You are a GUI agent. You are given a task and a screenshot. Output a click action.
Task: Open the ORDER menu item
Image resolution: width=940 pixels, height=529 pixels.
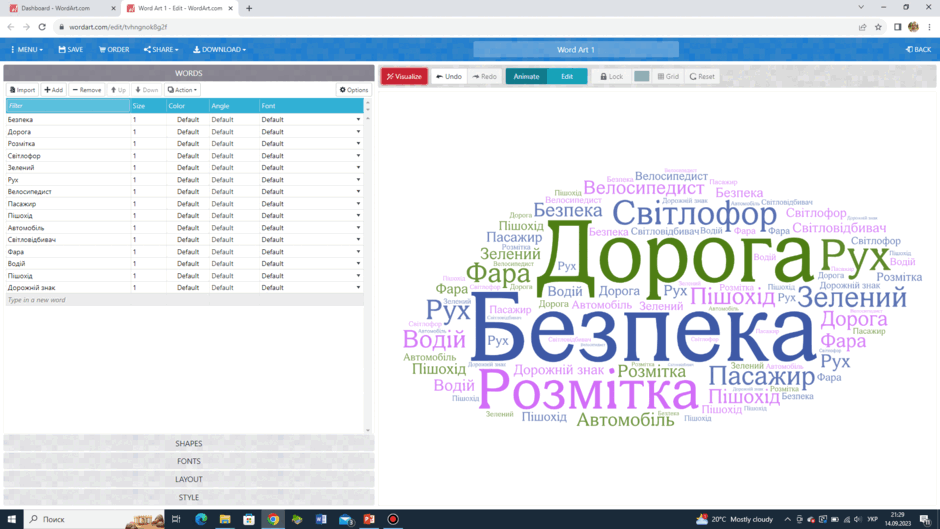point(114,49)
